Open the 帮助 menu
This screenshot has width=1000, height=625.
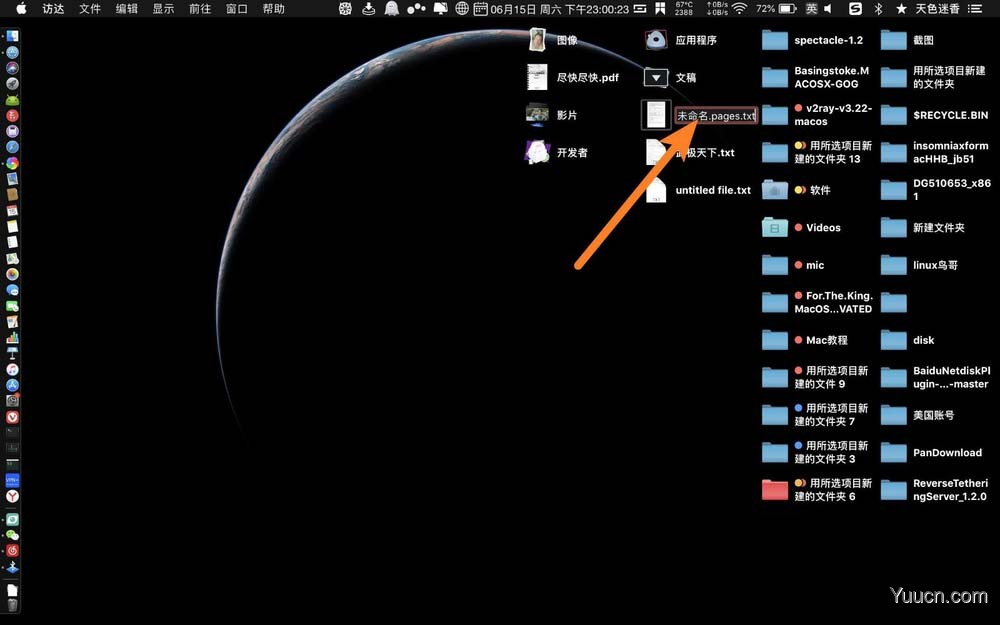(274, 8)
